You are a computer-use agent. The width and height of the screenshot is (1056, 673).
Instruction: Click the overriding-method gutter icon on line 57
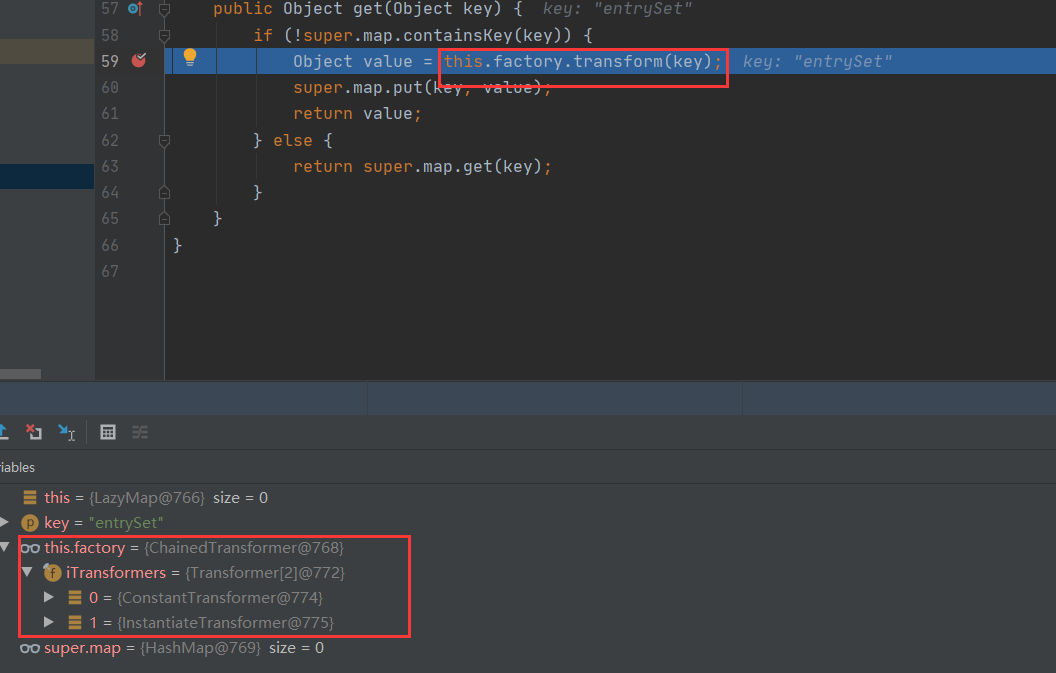pyautogui.click(x=137, y=9)
